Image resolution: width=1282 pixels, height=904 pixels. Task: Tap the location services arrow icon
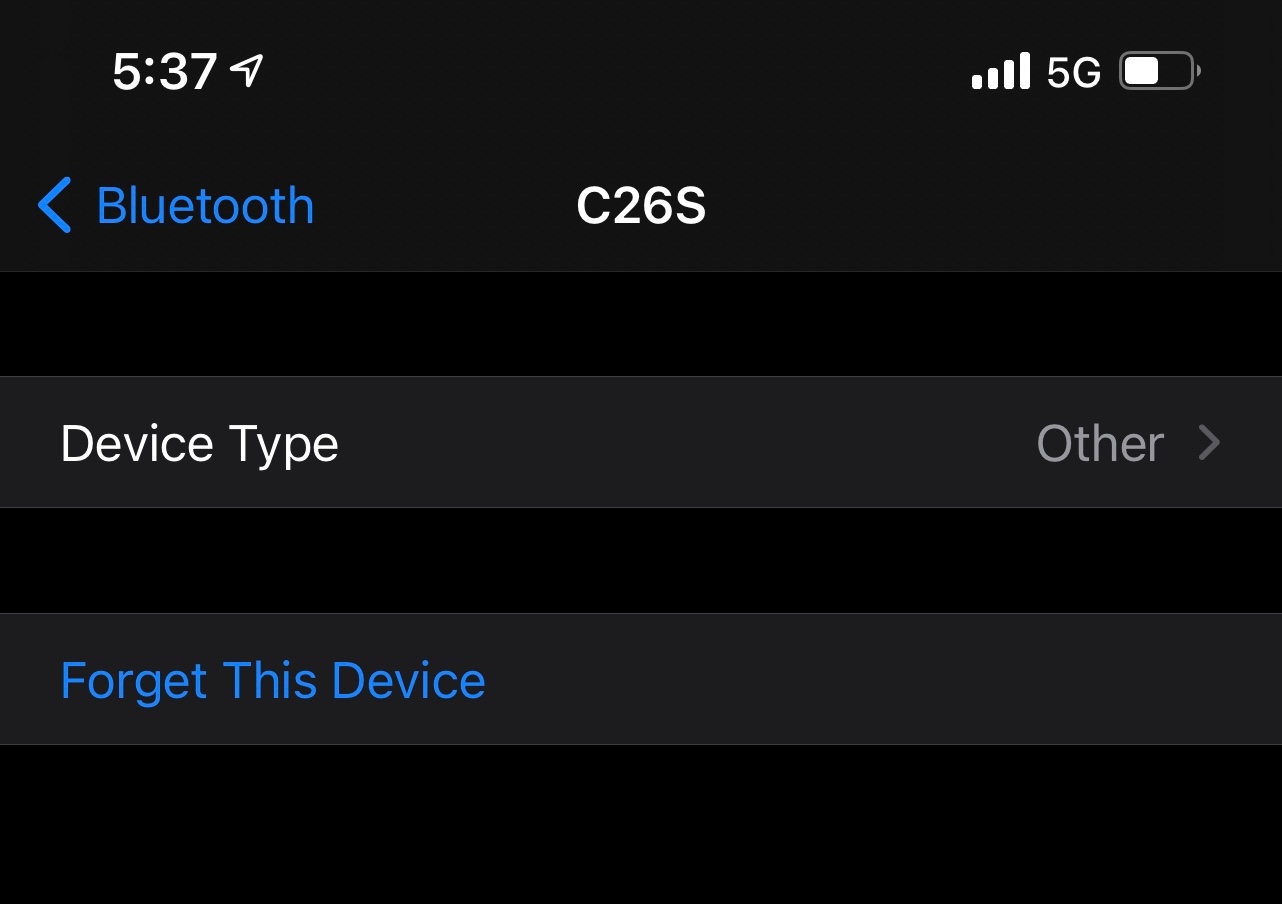point(247,71)
